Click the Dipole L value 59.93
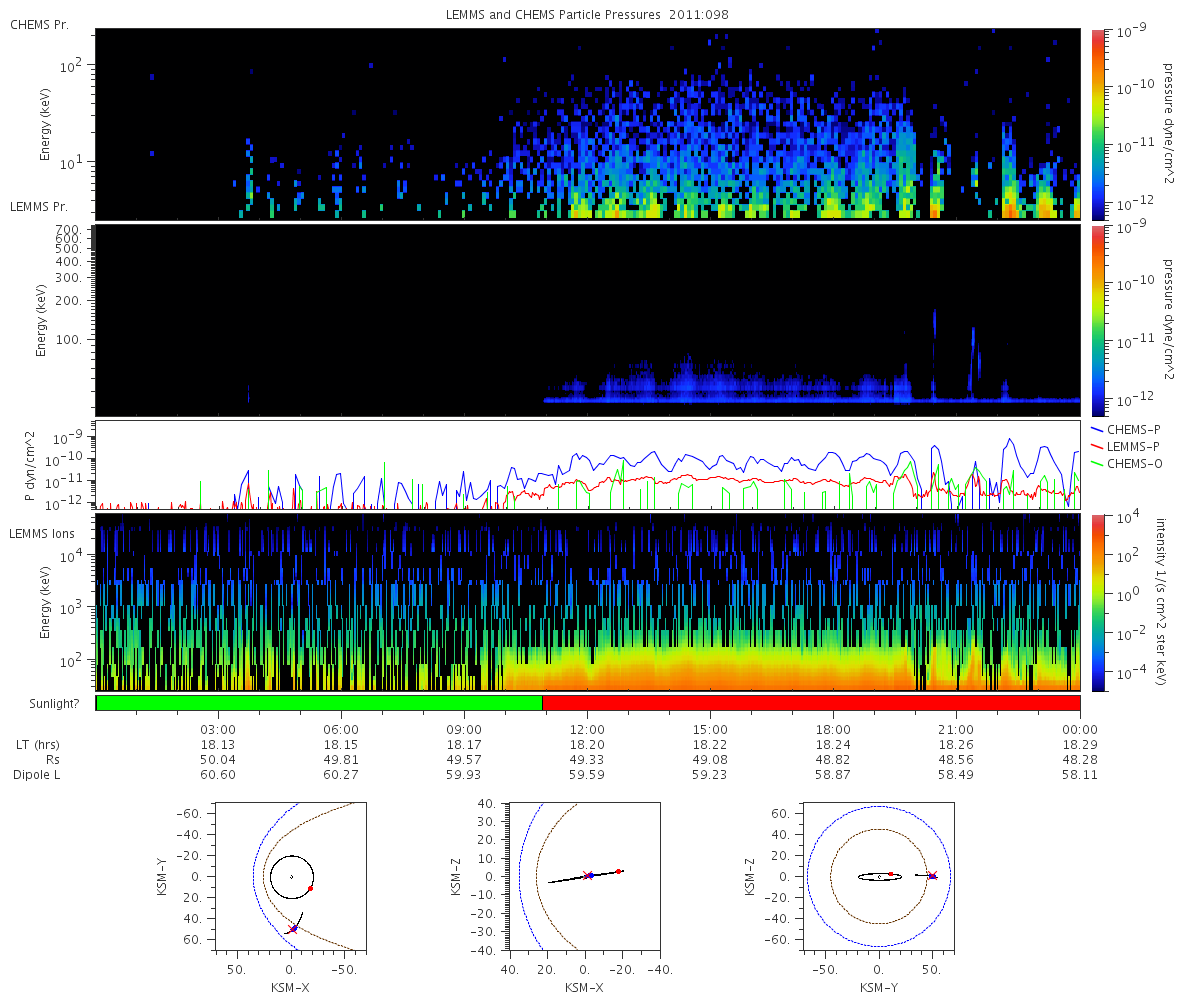Screen dimensions: 1200x1000 464,775
